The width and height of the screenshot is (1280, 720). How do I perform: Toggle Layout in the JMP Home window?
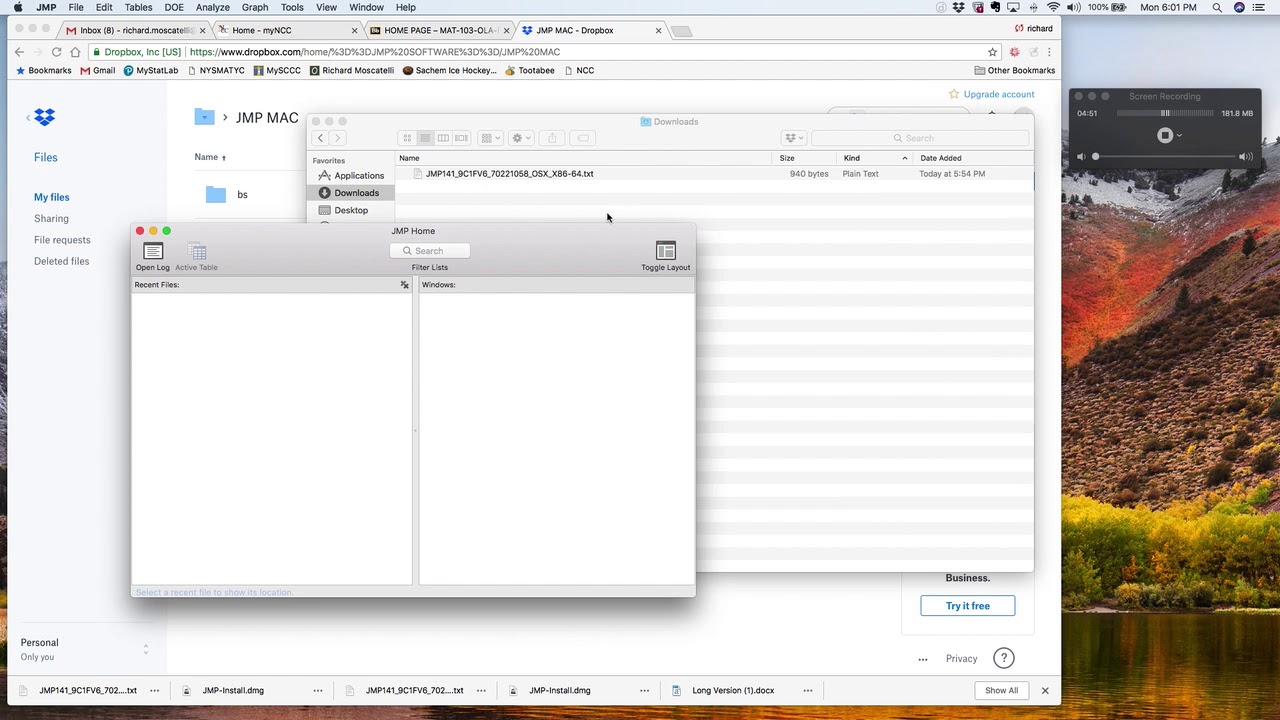pos(665,252)
